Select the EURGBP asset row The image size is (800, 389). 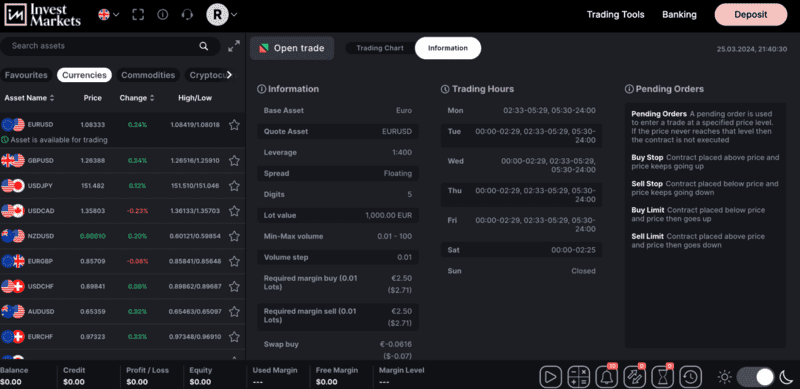(x=122, y=261)
